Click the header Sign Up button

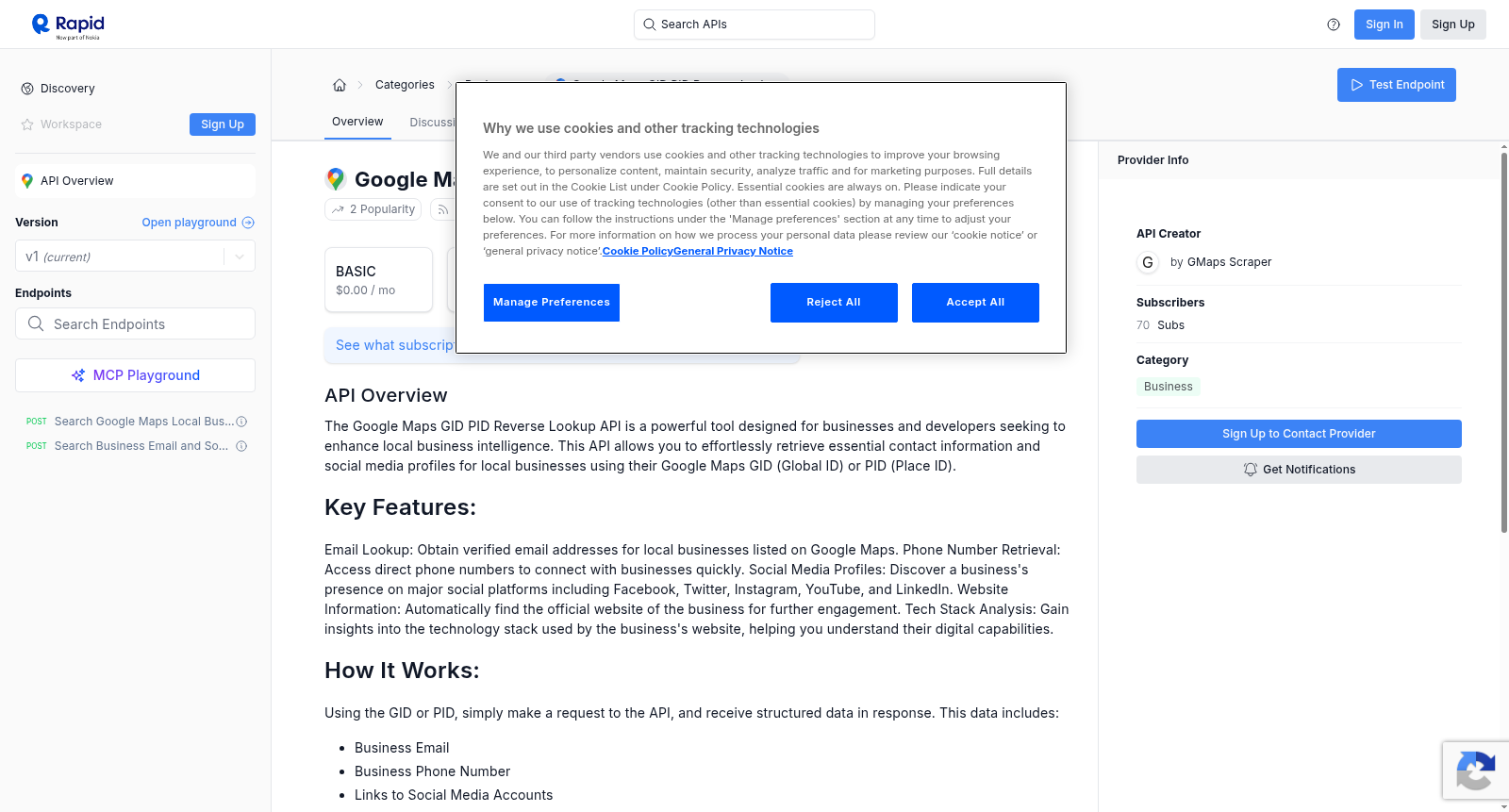click(1453, 25)
